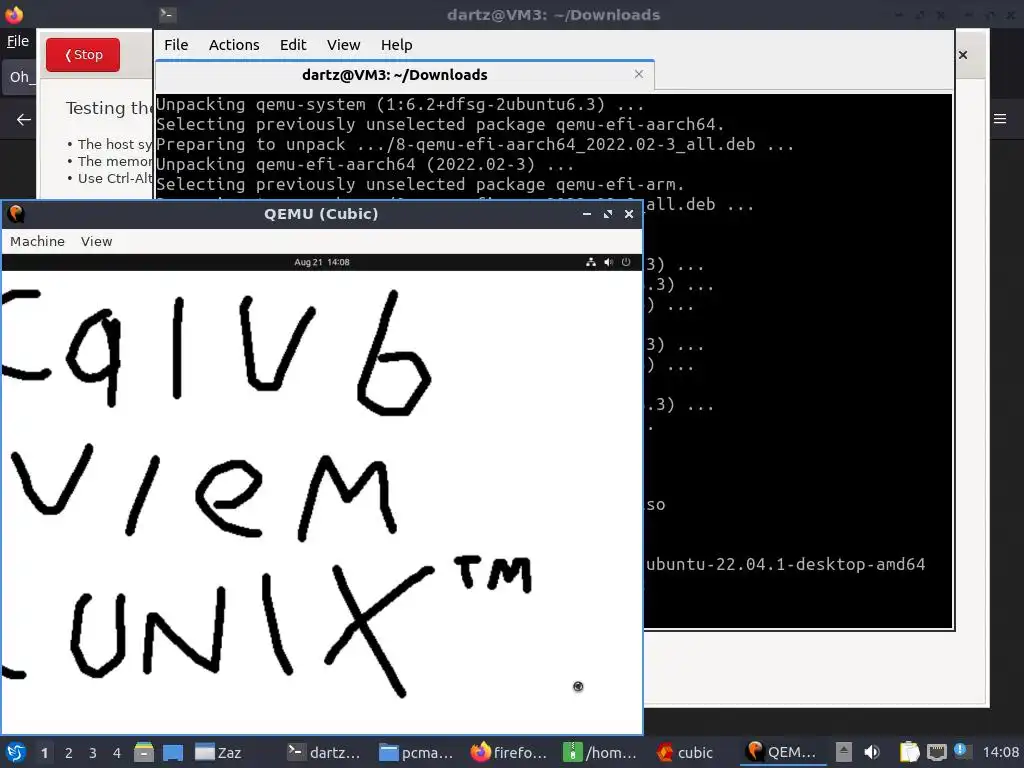Click the volume speaker tray icon

pyautogui.click(x=872, y=752)
